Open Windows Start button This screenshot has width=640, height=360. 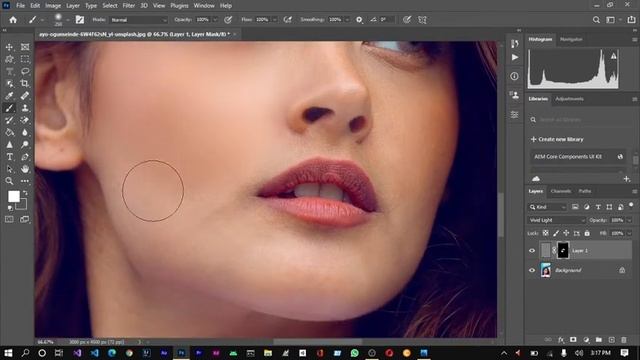click(x=8, y=353)
